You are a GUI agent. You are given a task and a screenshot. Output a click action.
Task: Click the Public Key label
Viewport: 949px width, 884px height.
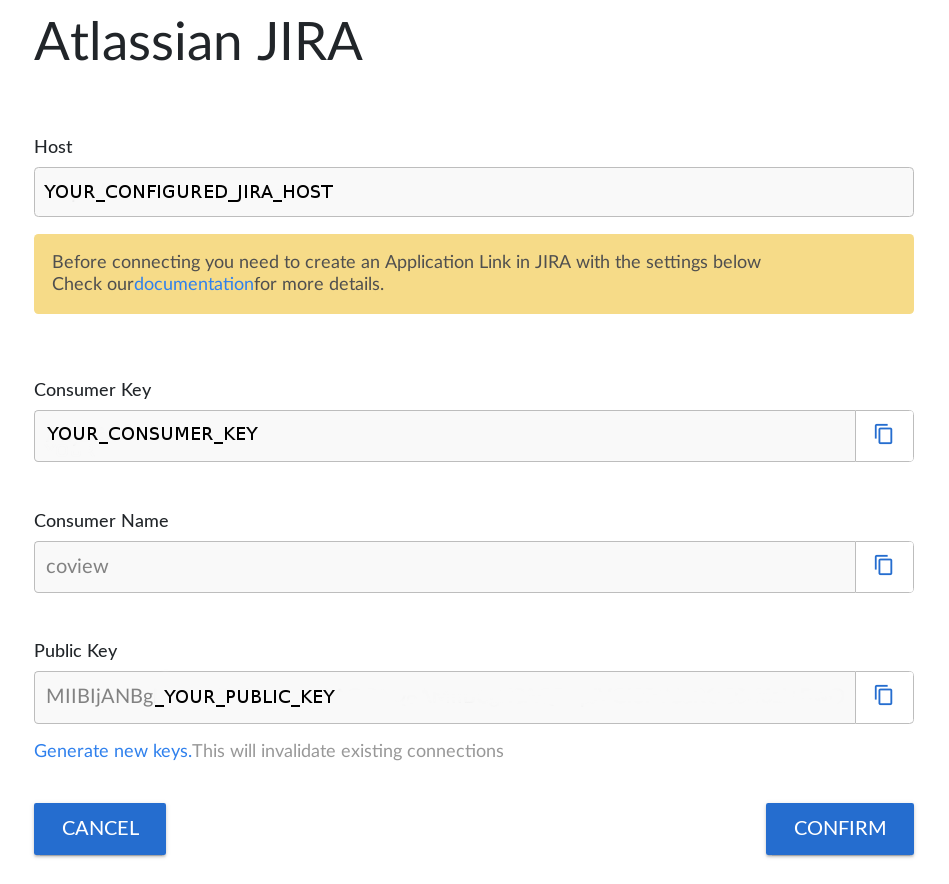coord(76,651)
